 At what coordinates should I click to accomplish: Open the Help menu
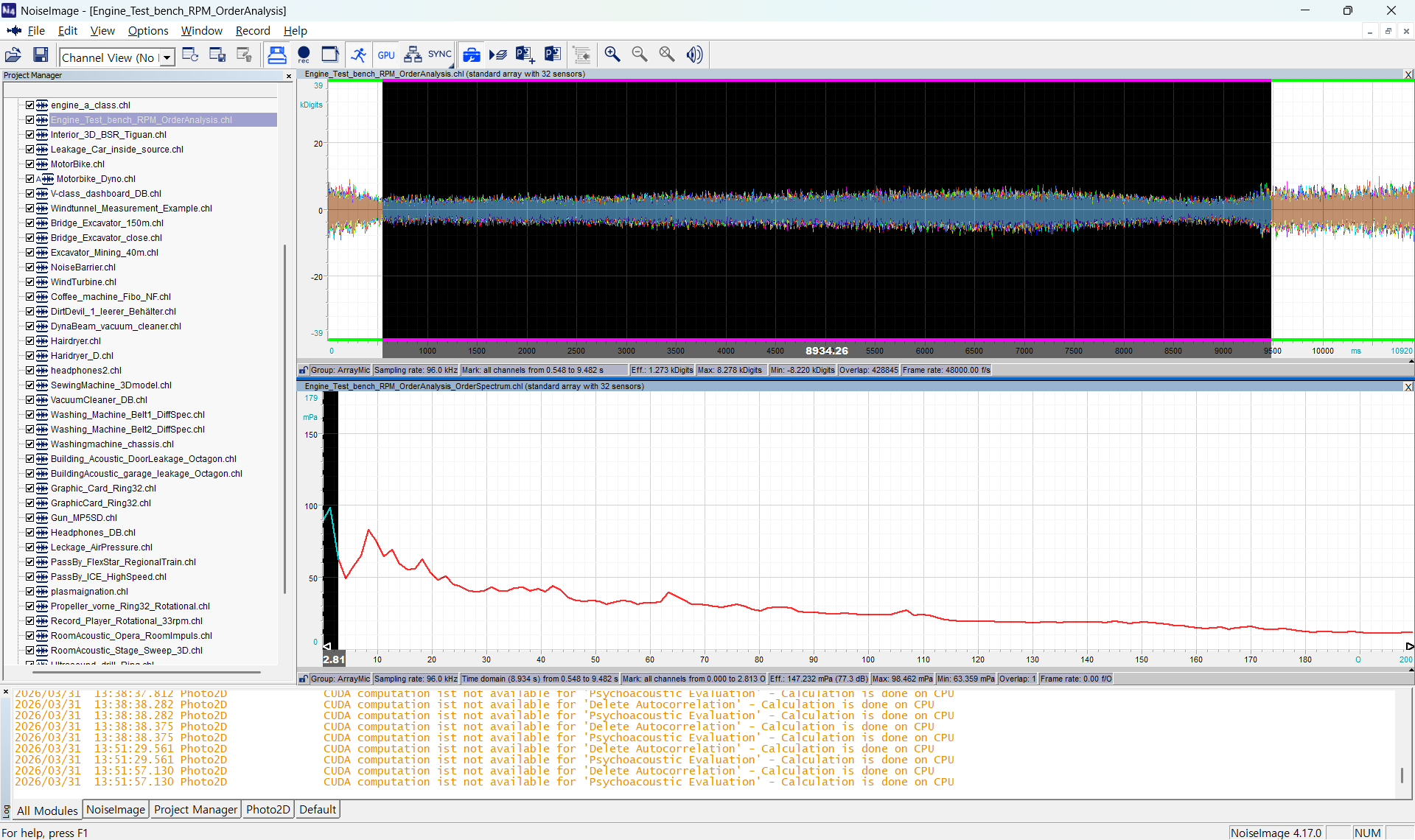[296, 31]
